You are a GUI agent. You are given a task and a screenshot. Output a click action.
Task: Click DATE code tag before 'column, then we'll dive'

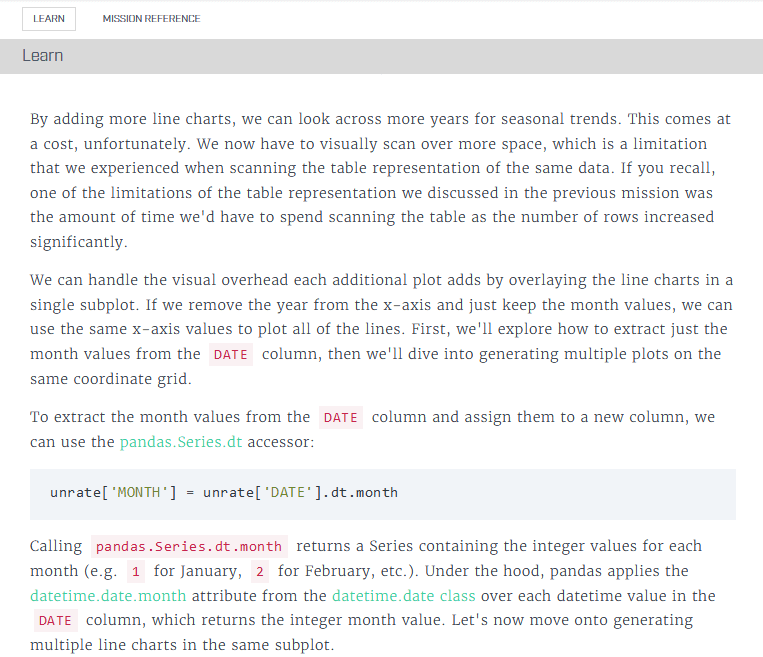coord(230,354)
